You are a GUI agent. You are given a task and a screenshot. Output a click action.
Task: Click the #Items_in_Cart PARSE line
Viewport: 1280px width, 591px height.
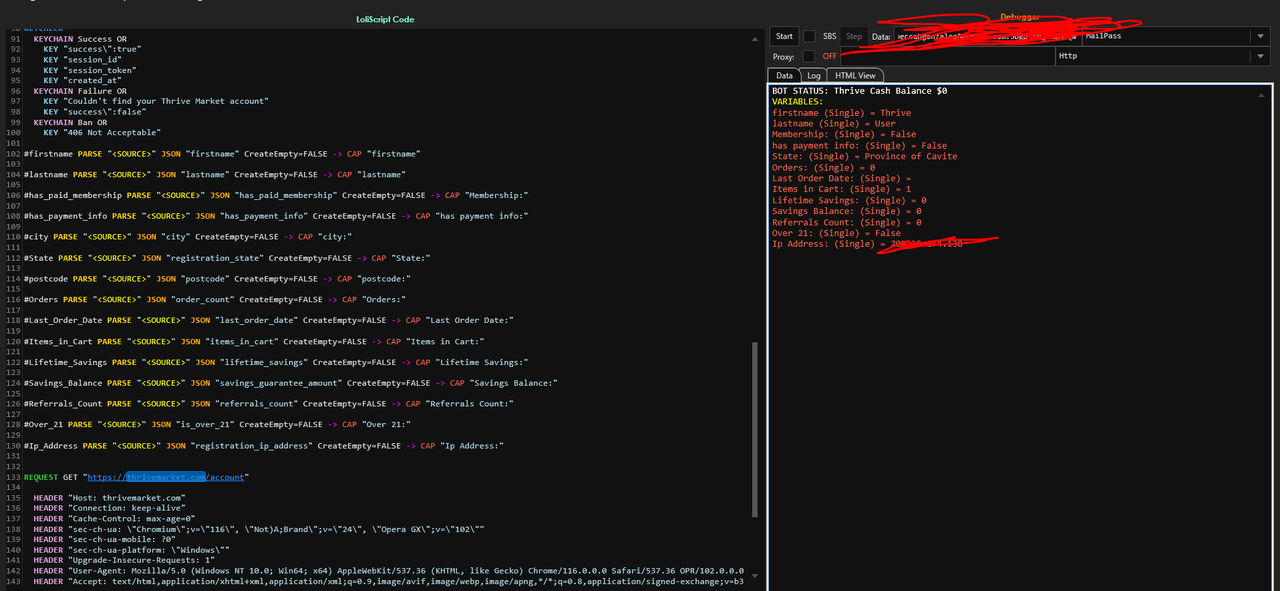click(x=252, y=342)
